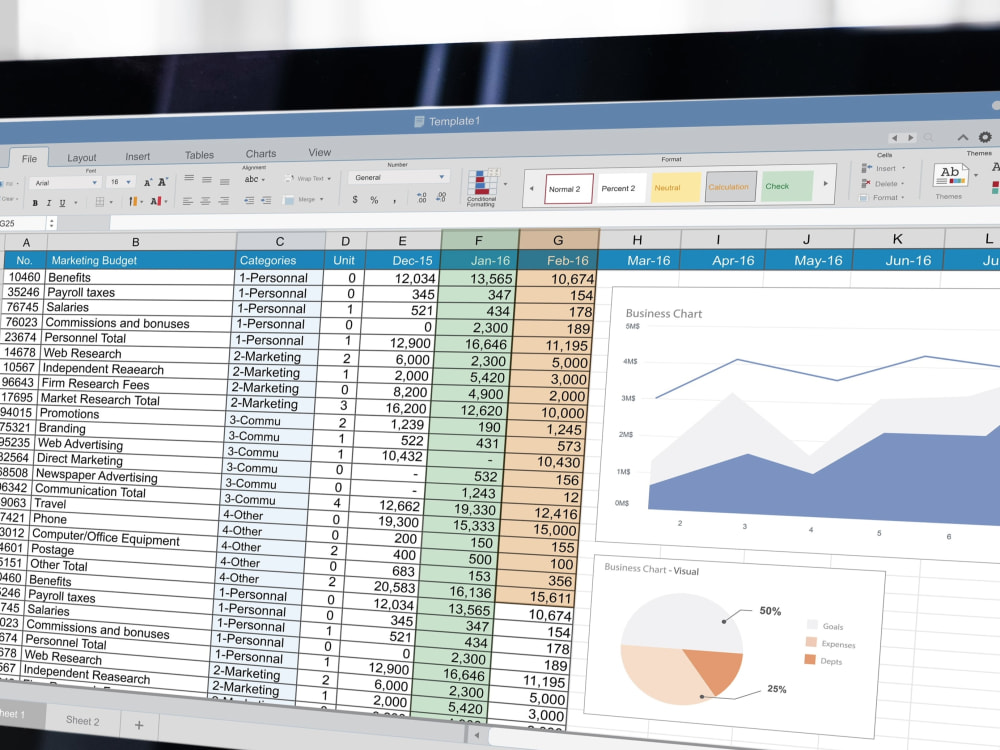This screenshot has width=1000, height=750.
Task: Click the Business Chart title
Action: tap(663, 313)
